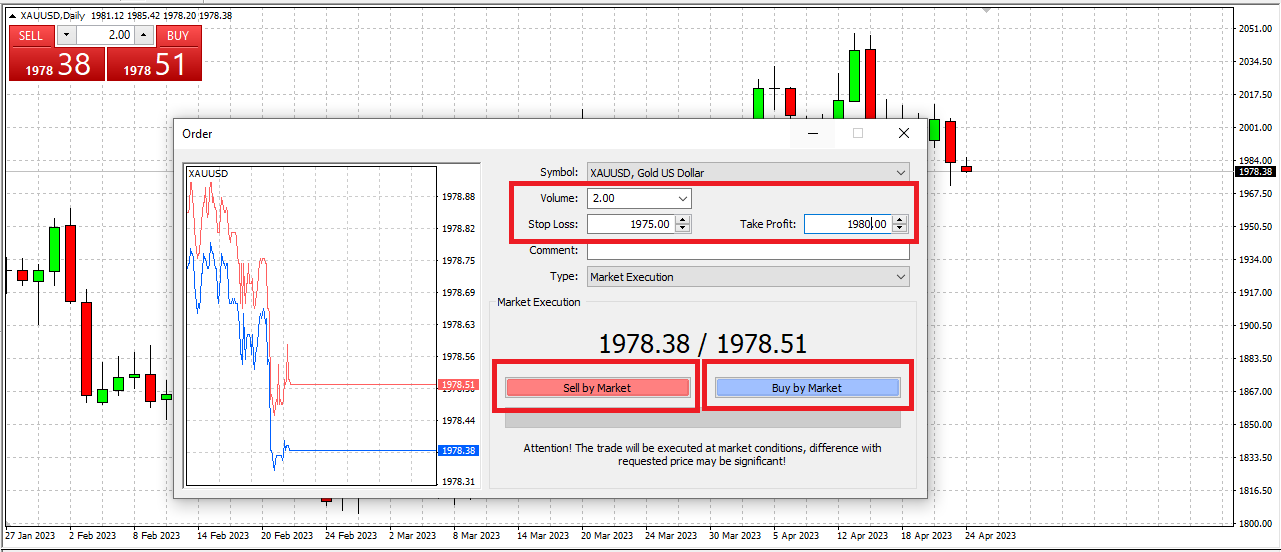This screenshot has width=1281, height=552.
Task: Click the Stop Loss input field
Action: [630, 224]
